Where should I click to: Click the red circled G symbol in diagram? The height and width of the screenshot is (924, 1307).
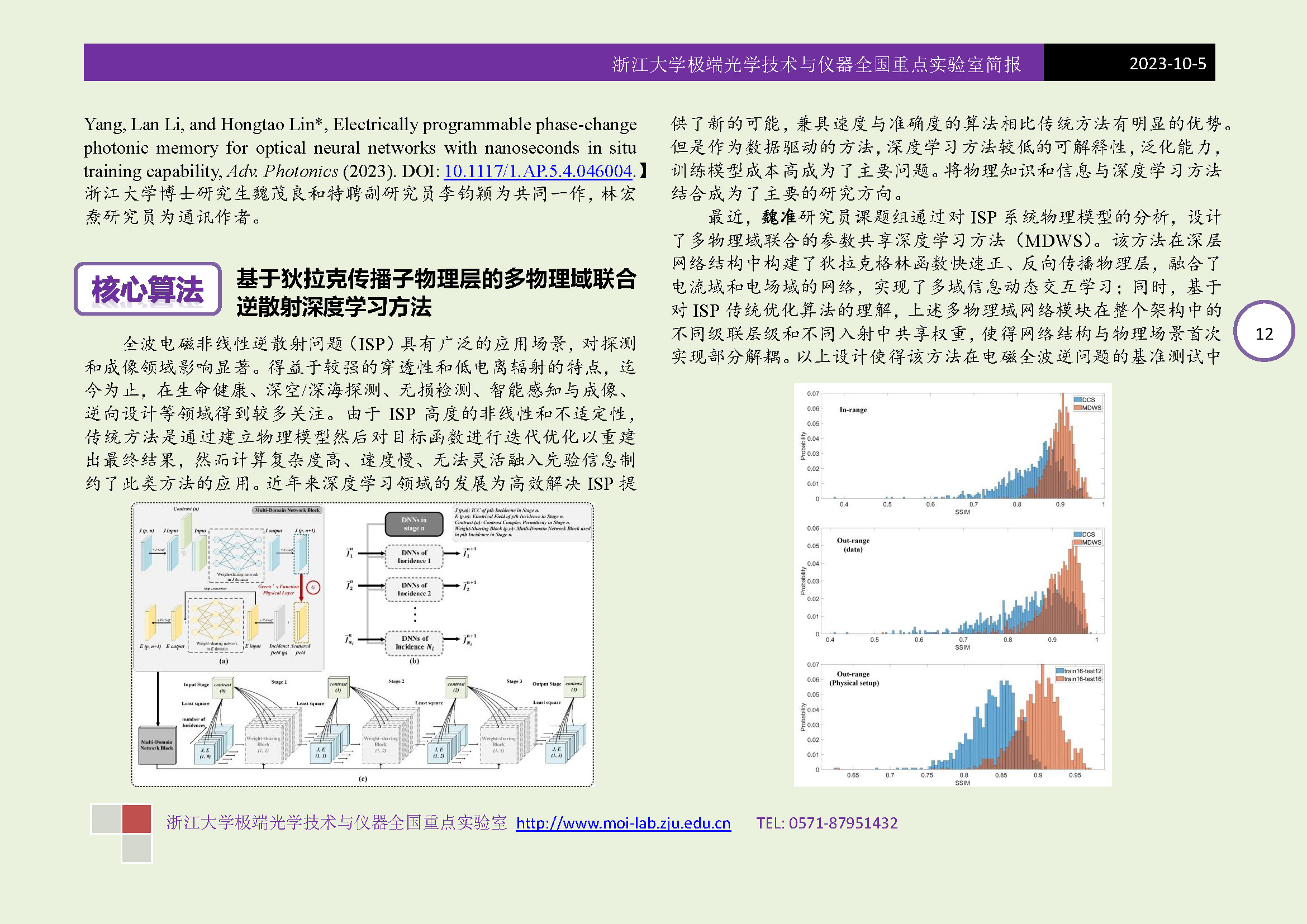click(312, 587)
